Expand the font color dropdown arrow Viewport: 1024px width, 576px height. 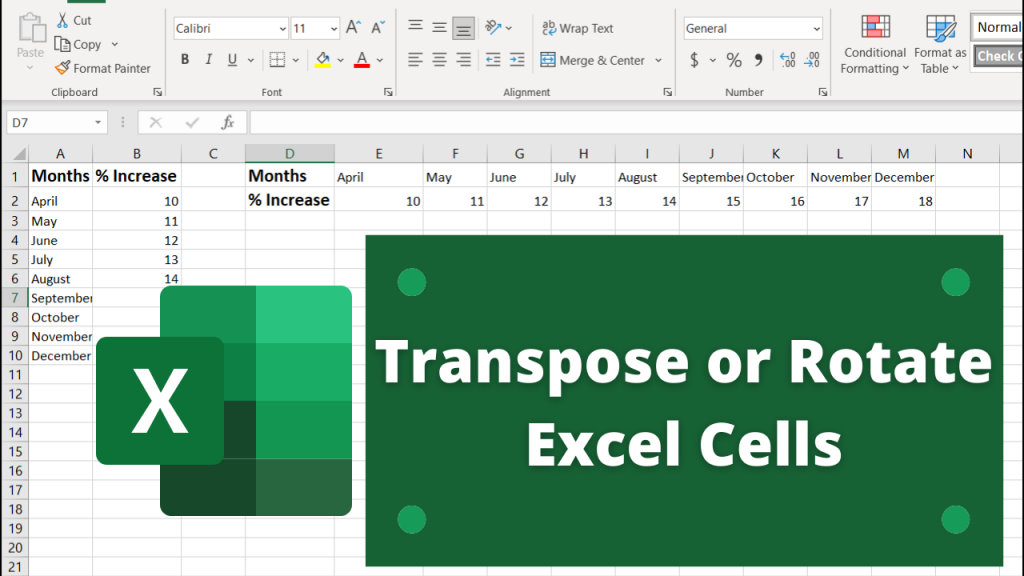tap(379, 60)
